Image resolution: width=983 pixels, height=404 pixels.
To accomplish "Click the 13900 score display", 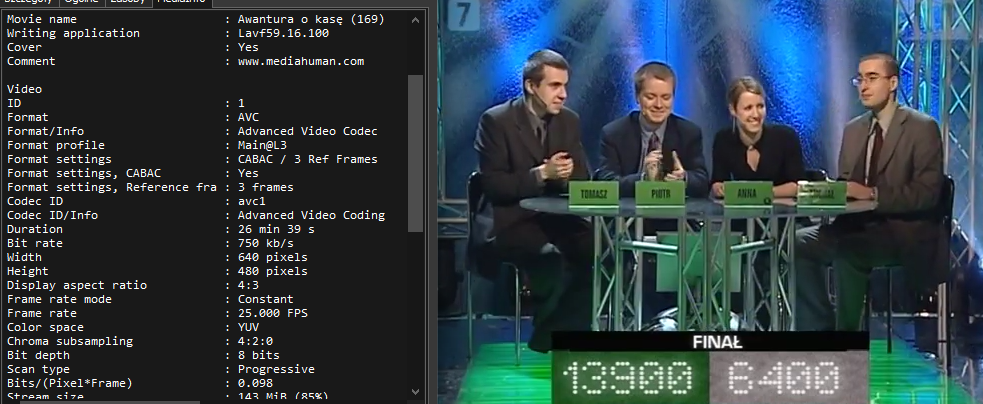I will click(x=628, y=378).
